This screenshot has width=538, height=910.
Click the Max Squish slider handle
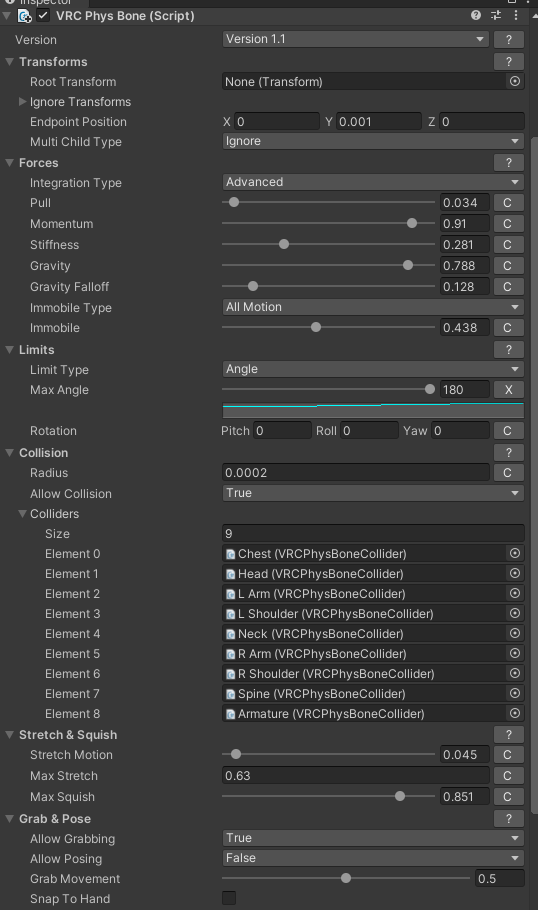(400, 796)
